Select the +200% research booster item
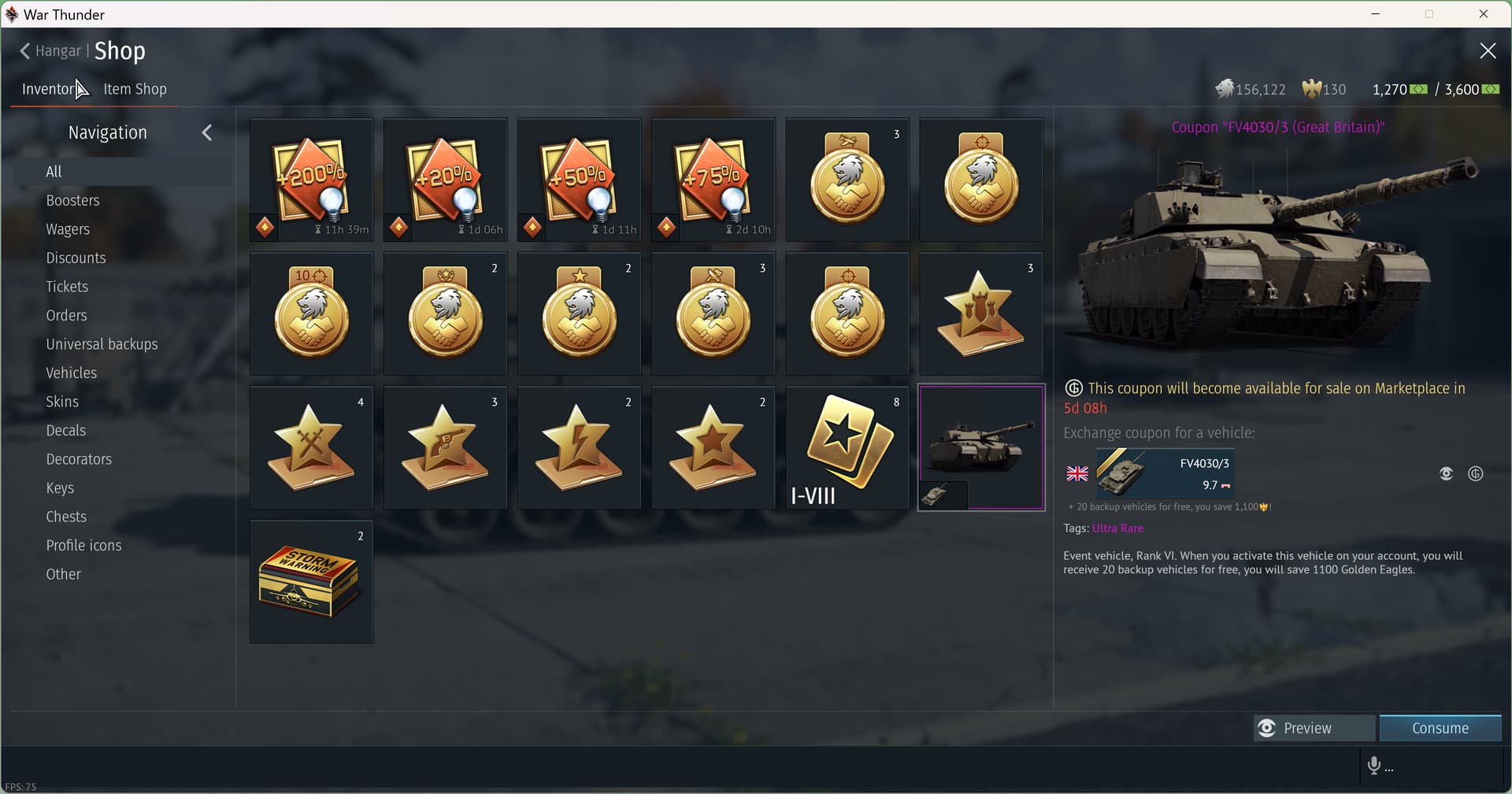The width and height of the screenshot is (1512, 794). click(312, 180)
